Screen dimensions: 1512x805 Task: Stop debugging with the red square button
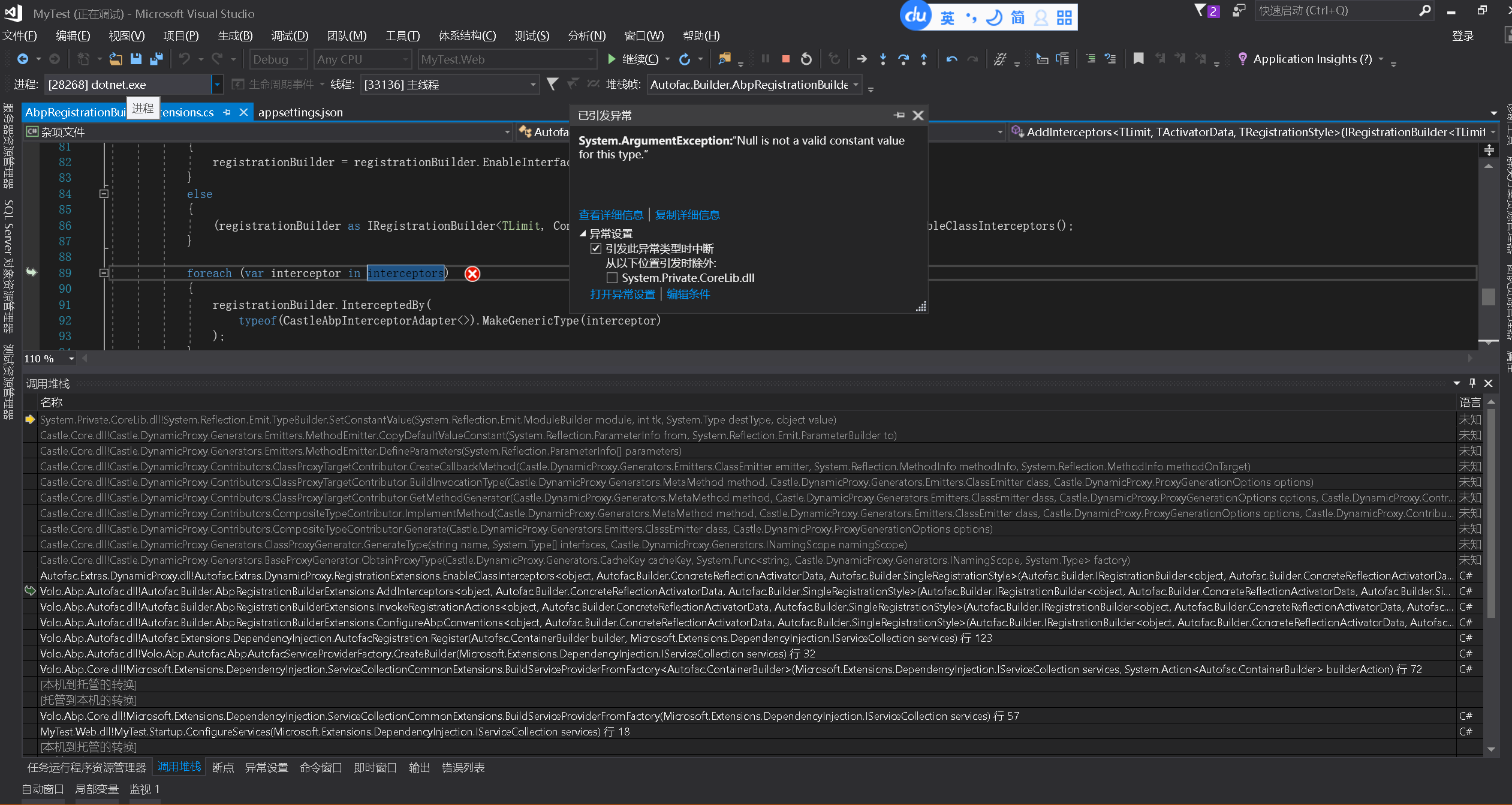point(785,59)
